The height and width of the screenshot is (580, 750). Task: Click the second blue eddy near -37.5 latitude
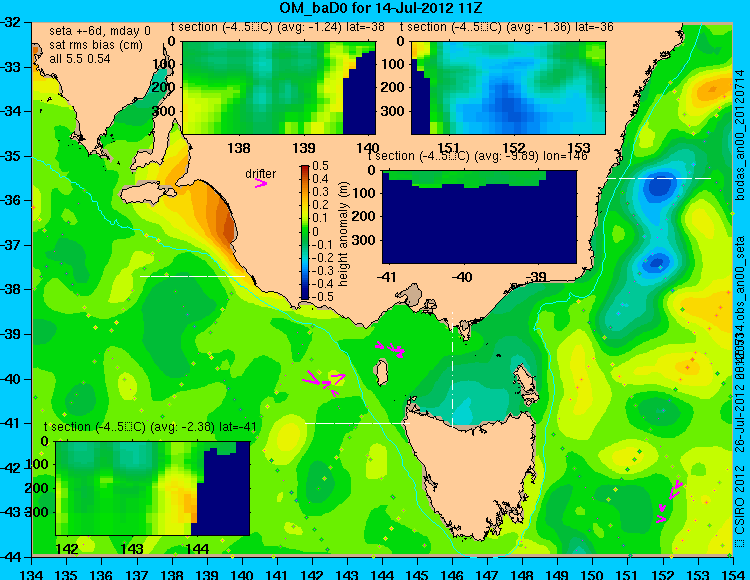click(657, 262)
